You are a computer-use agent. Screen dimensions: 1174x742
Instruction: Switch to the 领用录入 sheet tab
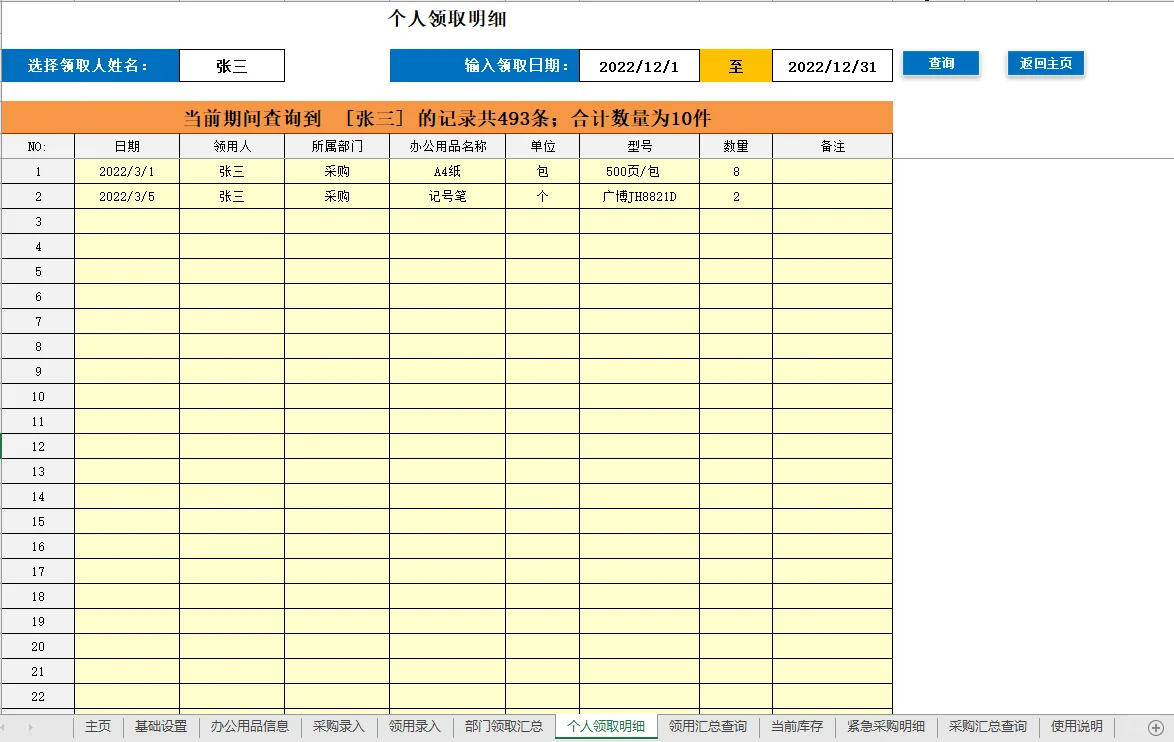413,727
